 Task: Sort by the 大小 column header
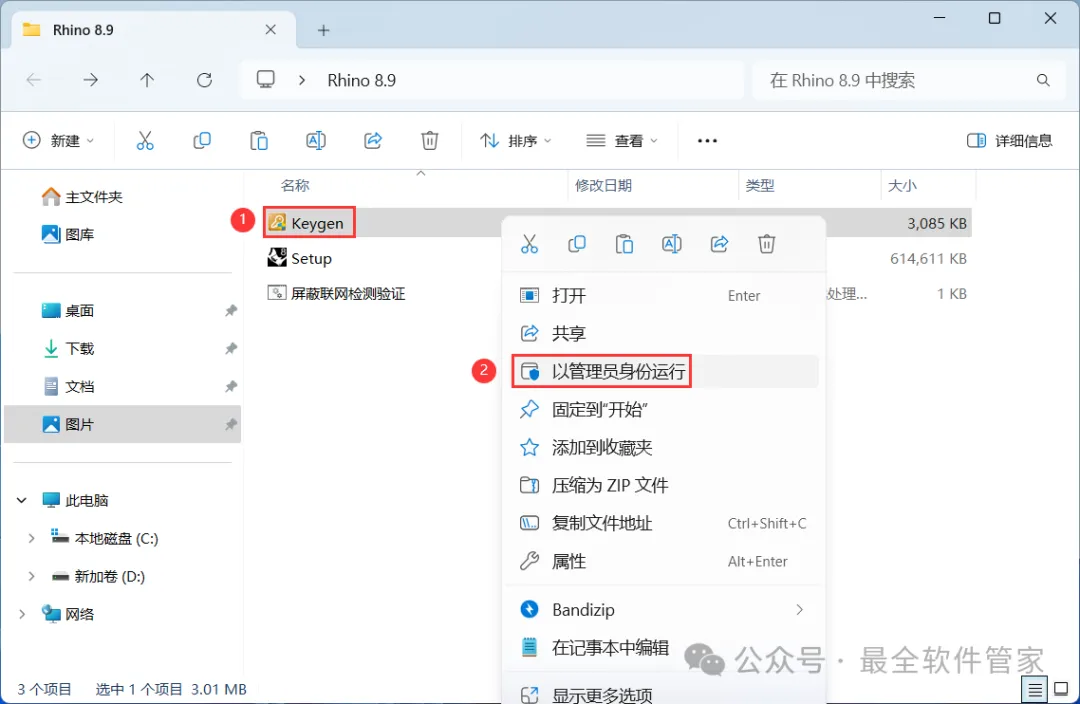(x=902, y=185)
